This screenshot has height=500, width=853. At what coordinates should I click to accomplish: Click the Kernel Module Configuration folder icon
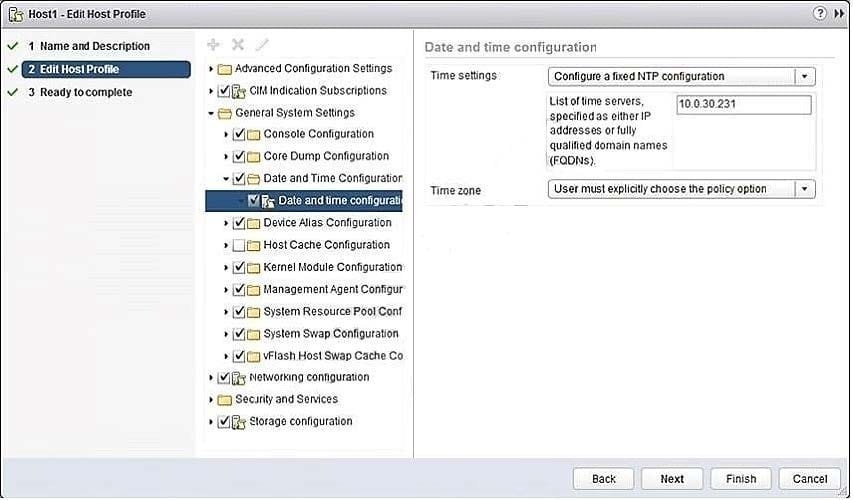(x=254, y=268)
